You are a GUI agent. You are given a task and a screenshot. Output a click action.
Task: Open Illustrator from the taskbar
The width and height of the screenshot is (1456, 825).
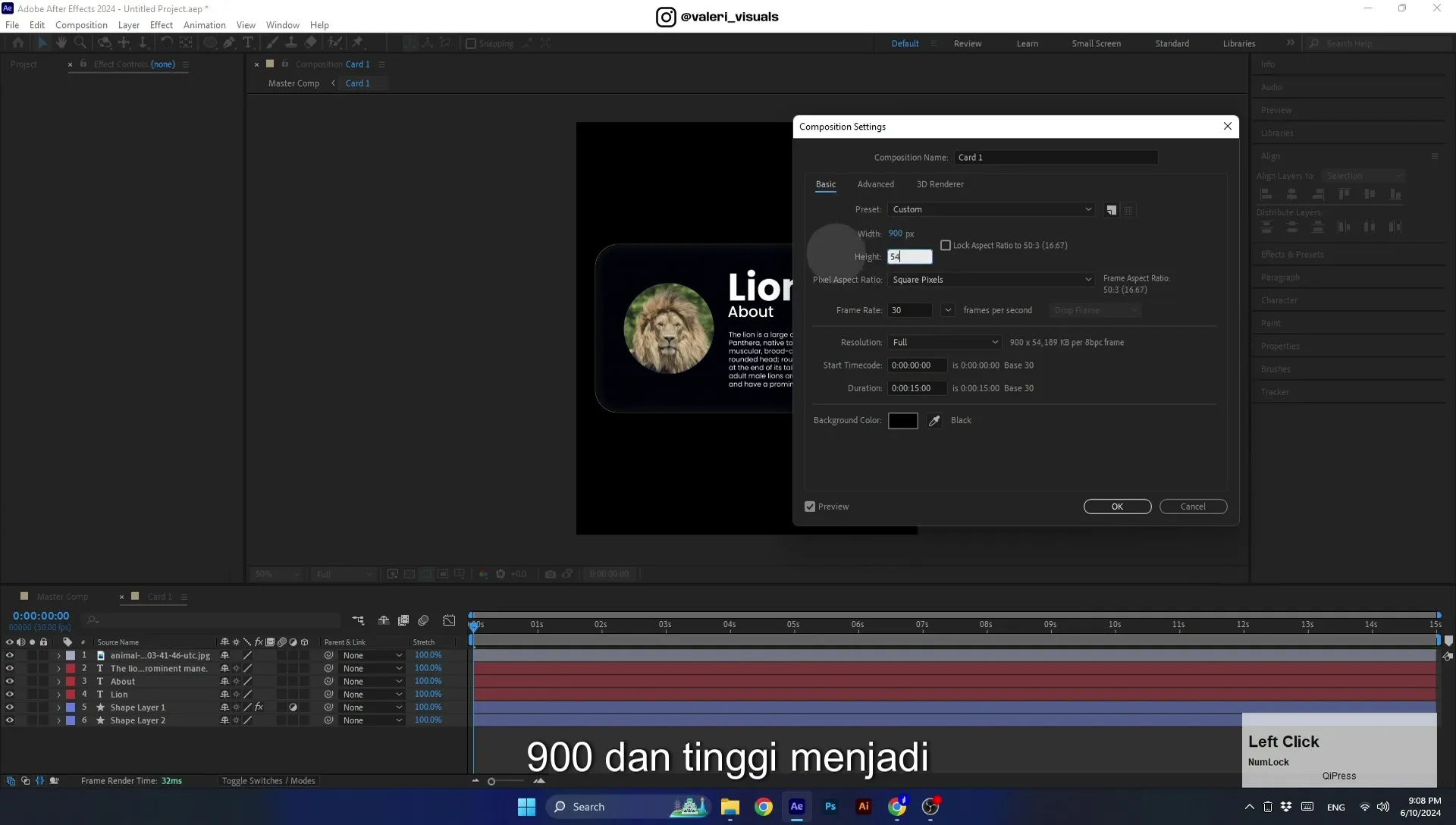pyautogui.click(x=864, y=807)
